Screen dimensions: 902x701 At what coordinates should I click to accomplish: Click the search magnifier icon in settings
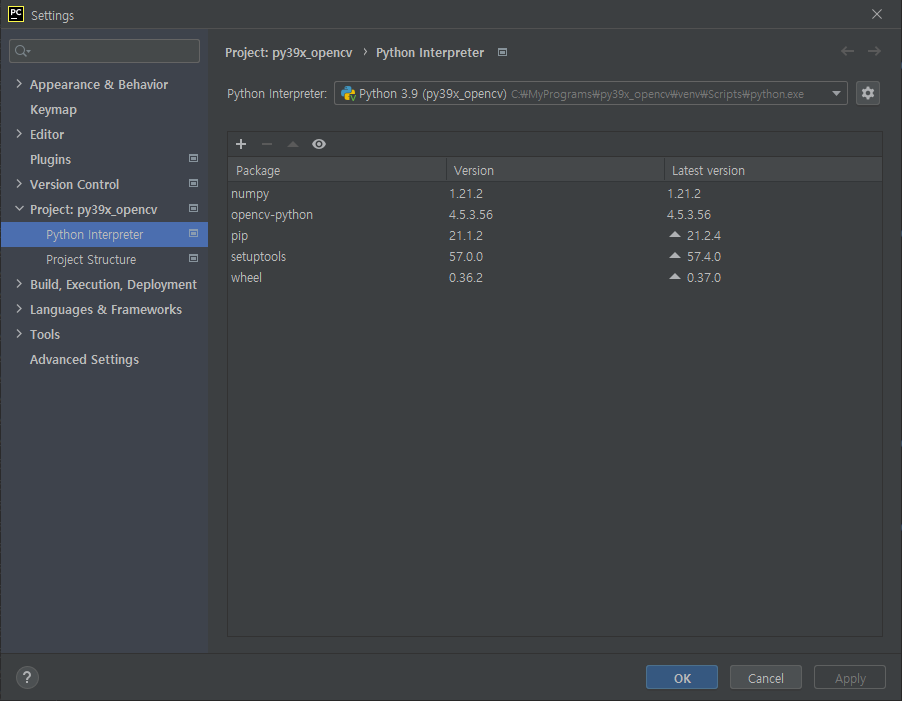pyautogui.click(x=22, y=51)
